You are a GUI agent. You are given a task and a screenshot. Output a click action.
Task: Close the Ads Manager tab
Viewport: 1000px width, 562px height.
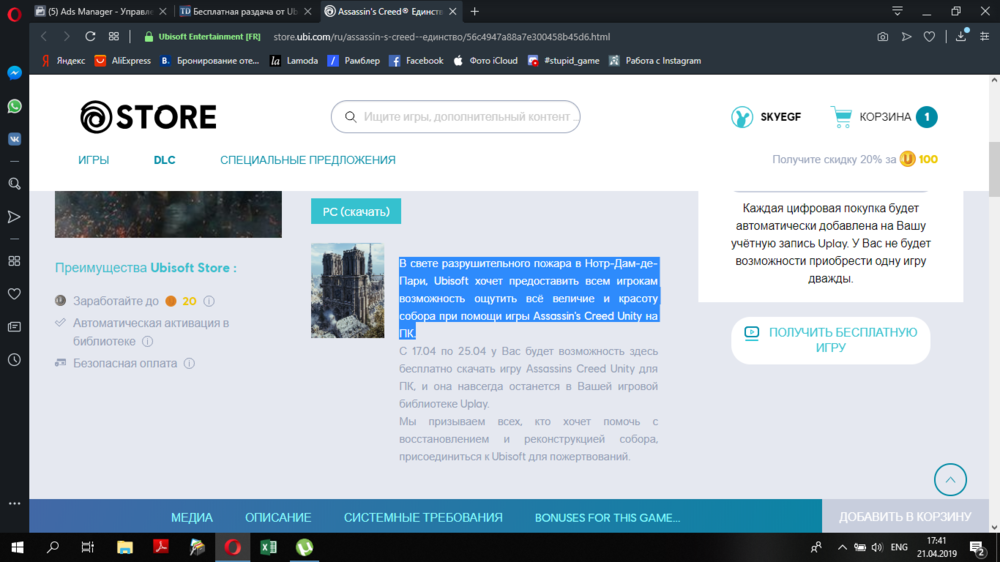163,11
